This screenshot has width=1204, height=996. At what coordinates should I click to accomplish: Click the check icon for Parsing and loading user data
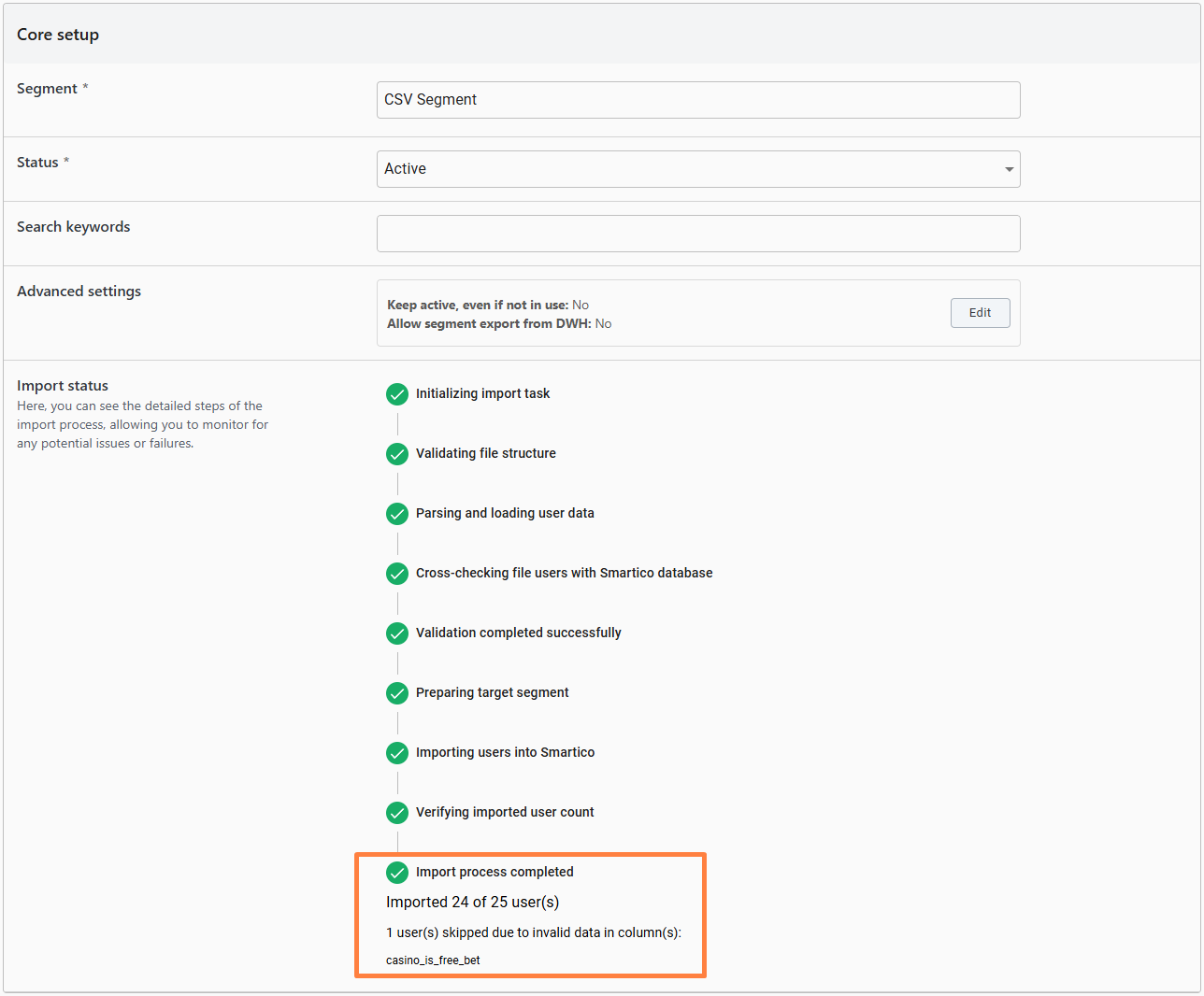[x=397, y=514]
